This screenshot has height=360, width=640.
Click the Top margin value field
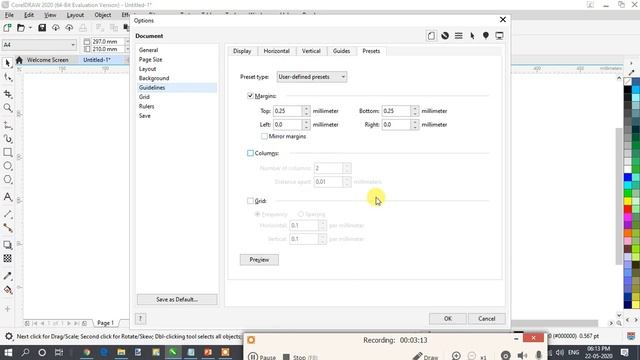click(x=288, y=111)
